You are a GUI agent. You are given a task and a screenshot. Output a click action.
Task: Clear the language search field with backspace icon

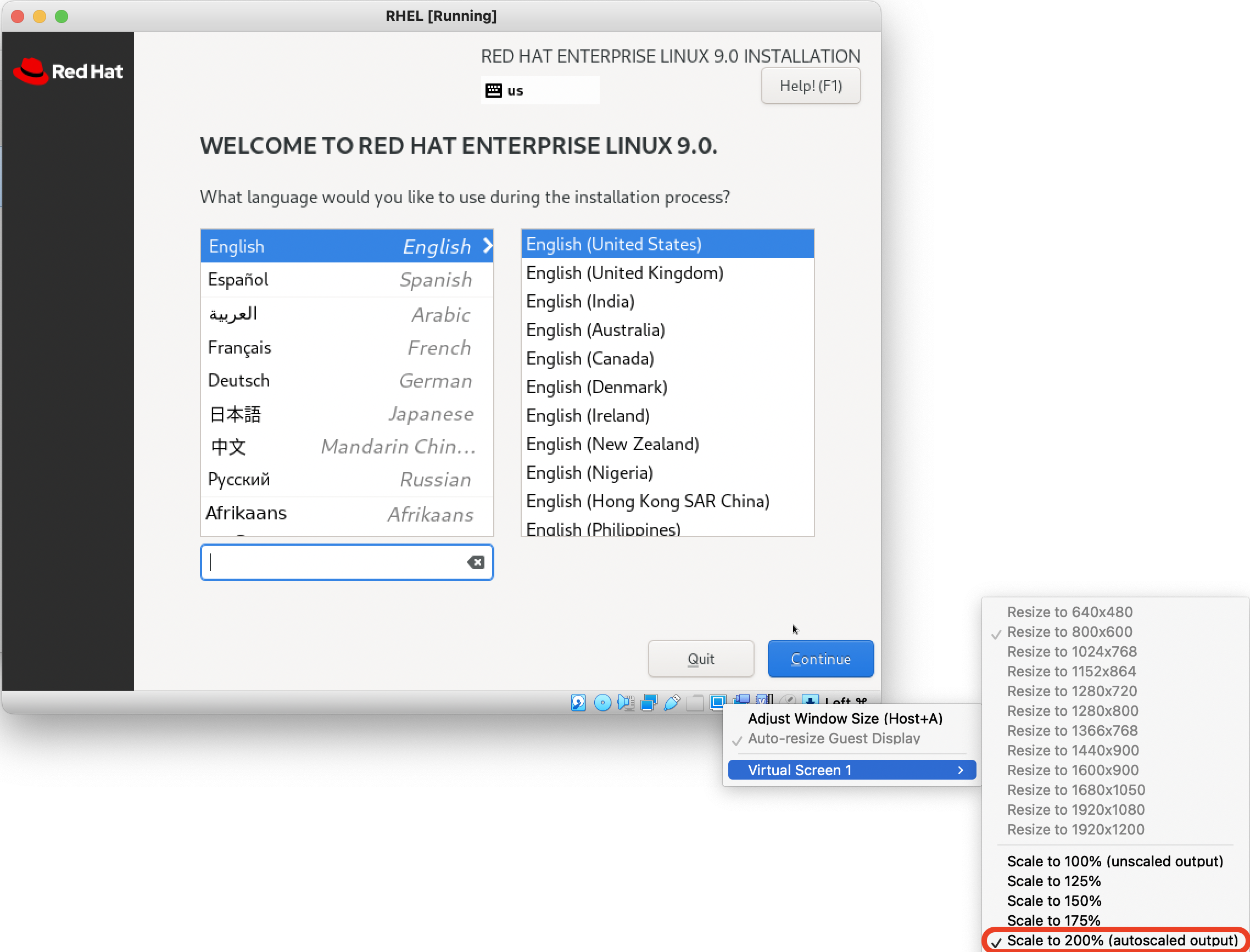point(475,562)
